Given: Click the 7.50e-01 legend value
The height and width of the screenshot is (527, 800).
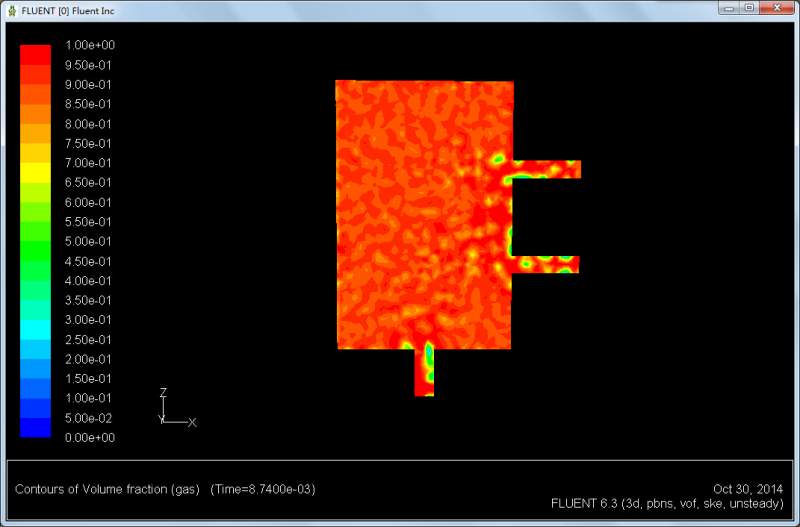Looking at the screenshot, I should point(88,143).
